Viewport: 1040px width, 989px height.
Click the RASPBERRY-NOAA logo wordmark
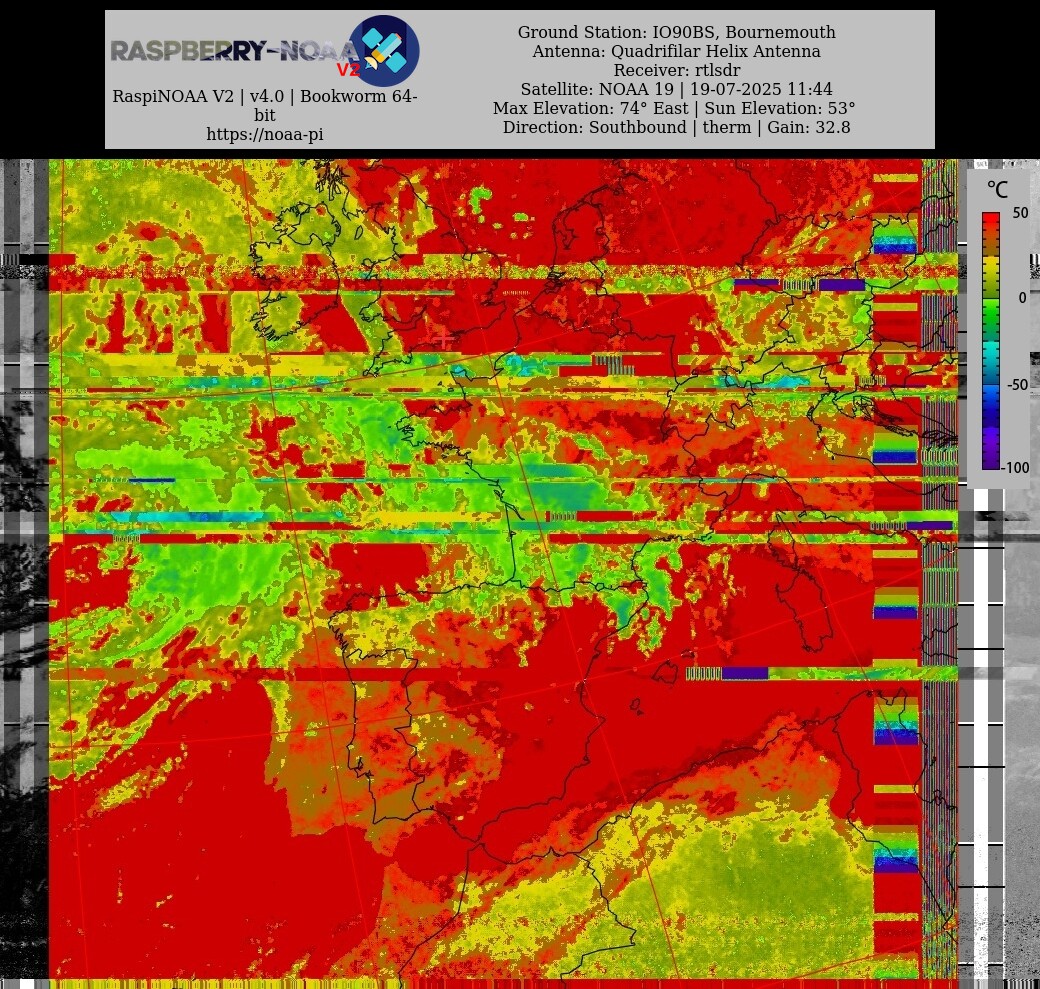tap(235, 50)
